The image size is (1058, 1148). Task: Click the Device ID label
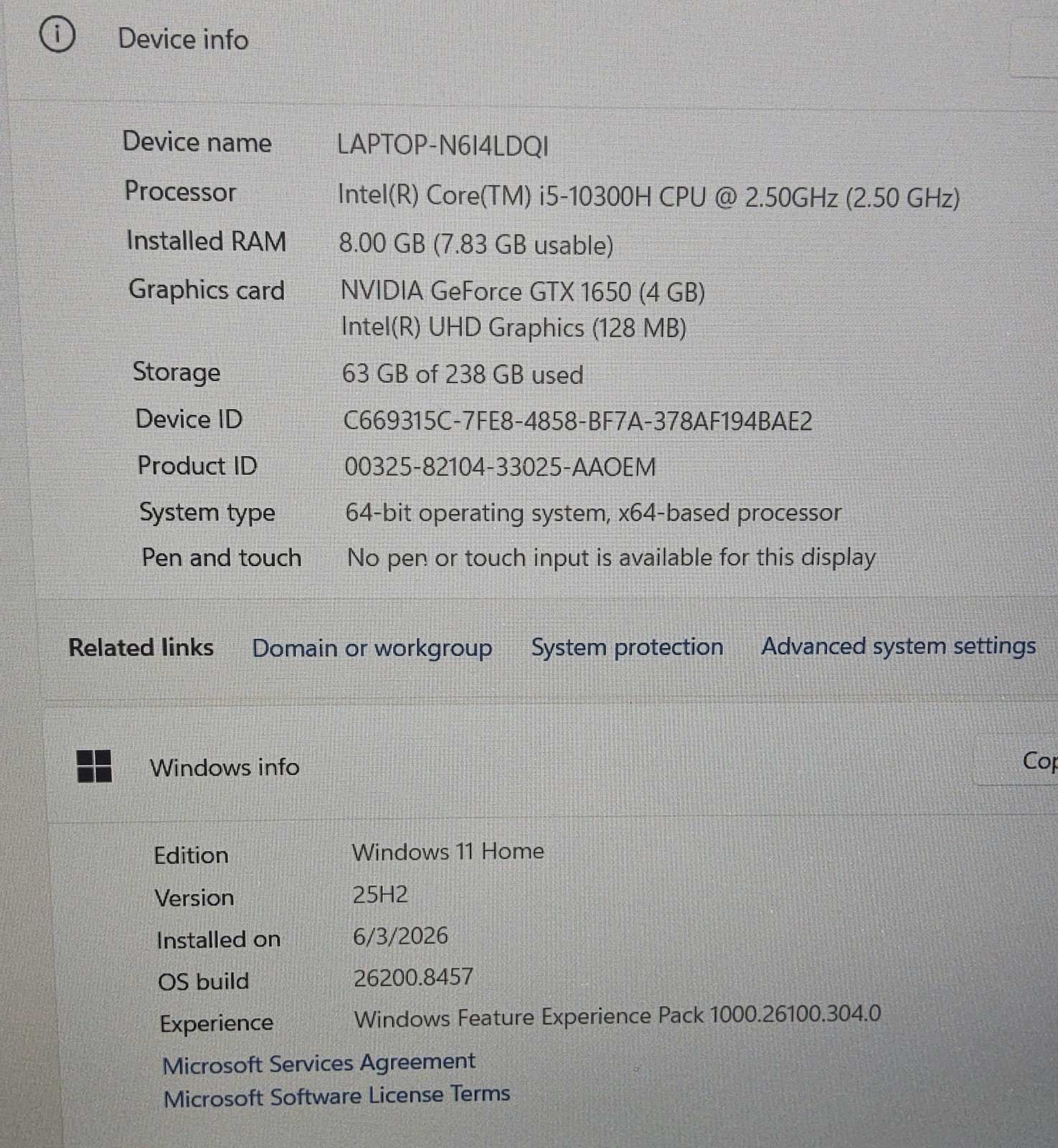click(189, 419)
